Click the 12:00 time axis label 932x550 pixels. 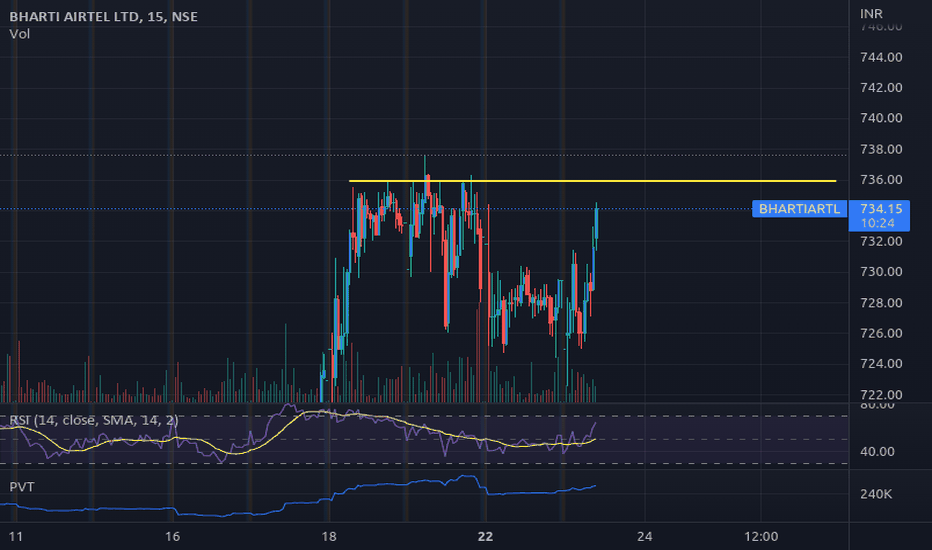point(761,536)
